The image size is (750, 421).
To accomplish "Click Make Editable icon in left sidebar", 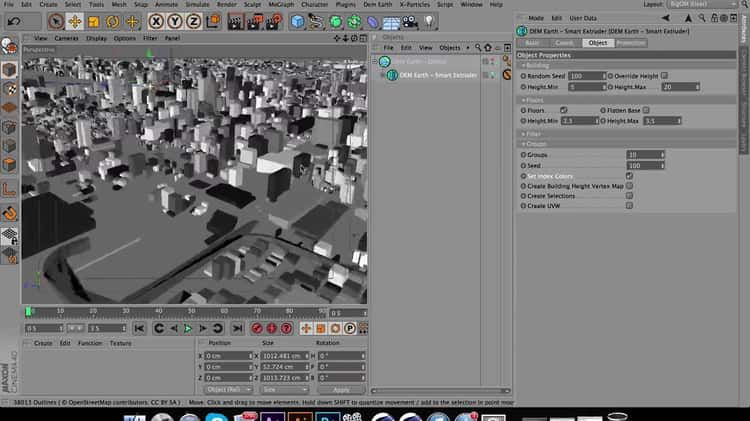I will (x=9, y=47).
